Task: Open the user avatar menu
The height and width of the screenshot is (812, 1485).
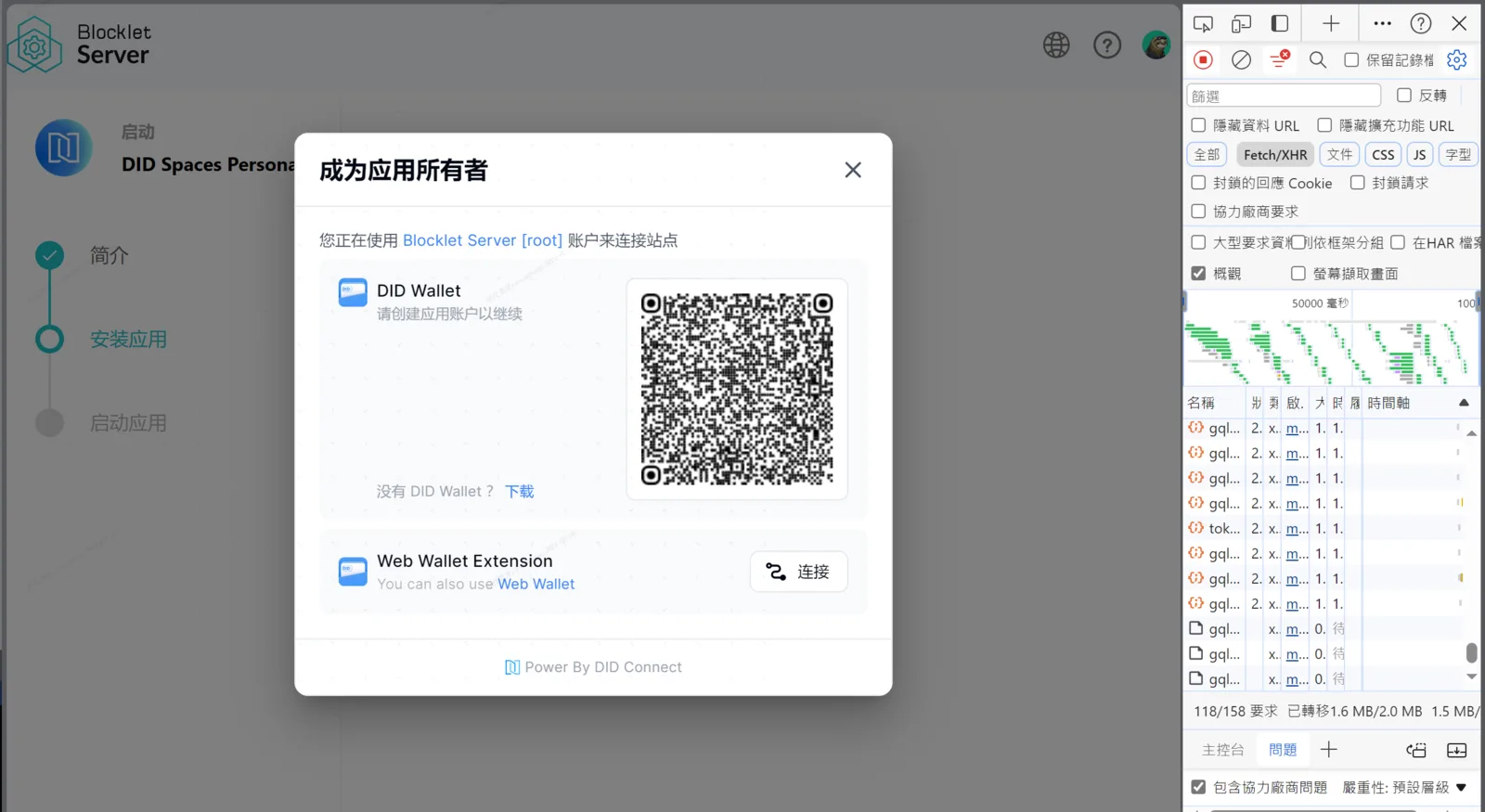Action: click(x=1156, y=45)
